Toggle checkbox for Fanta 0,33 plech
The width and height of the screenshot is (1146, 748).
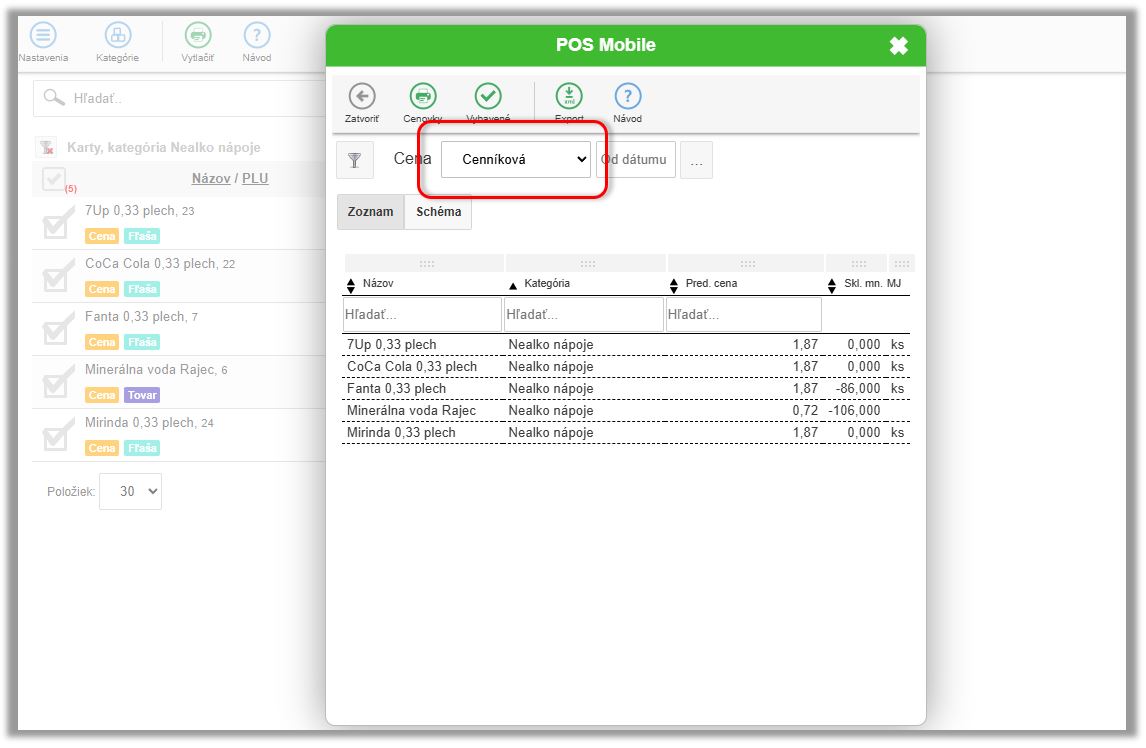(55, 328)
